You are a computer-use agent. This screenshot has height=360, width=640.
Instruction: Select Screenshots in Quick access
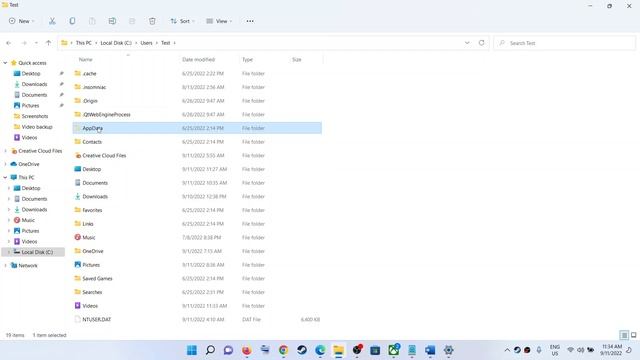click(x=35, y=116)
